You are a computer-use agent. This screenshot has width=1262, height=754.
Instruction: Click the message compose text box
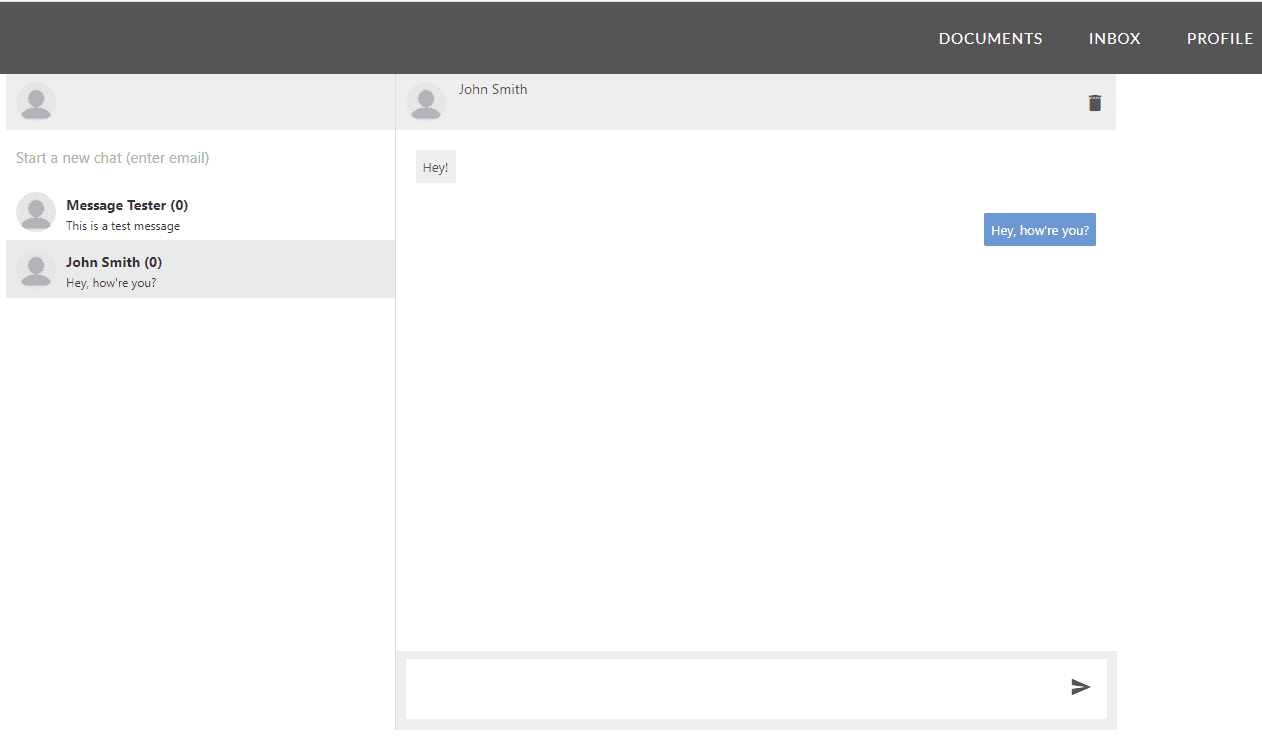click(730, 688)
